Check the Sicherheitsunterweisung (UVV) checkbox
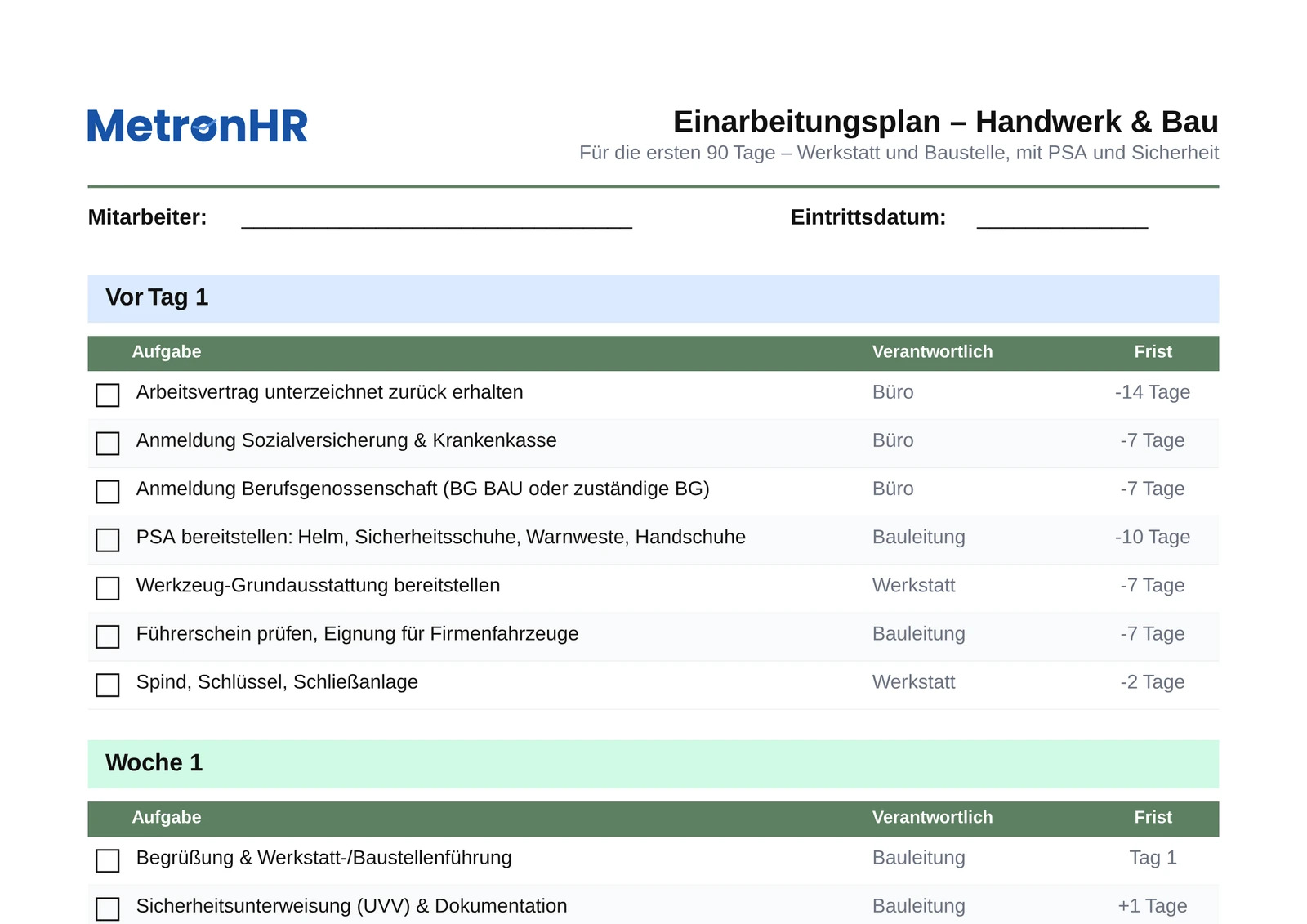 pos(108,908)
